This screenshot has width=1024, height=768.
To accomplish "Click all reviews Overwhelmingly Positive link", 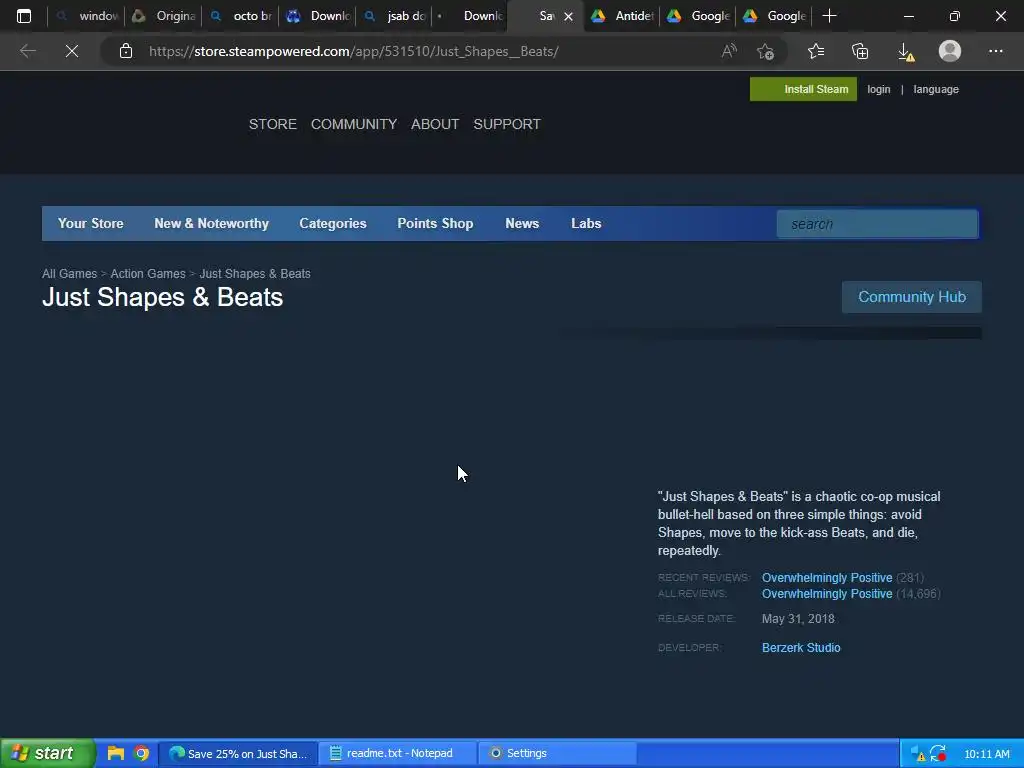I will [x=827, y=594].
